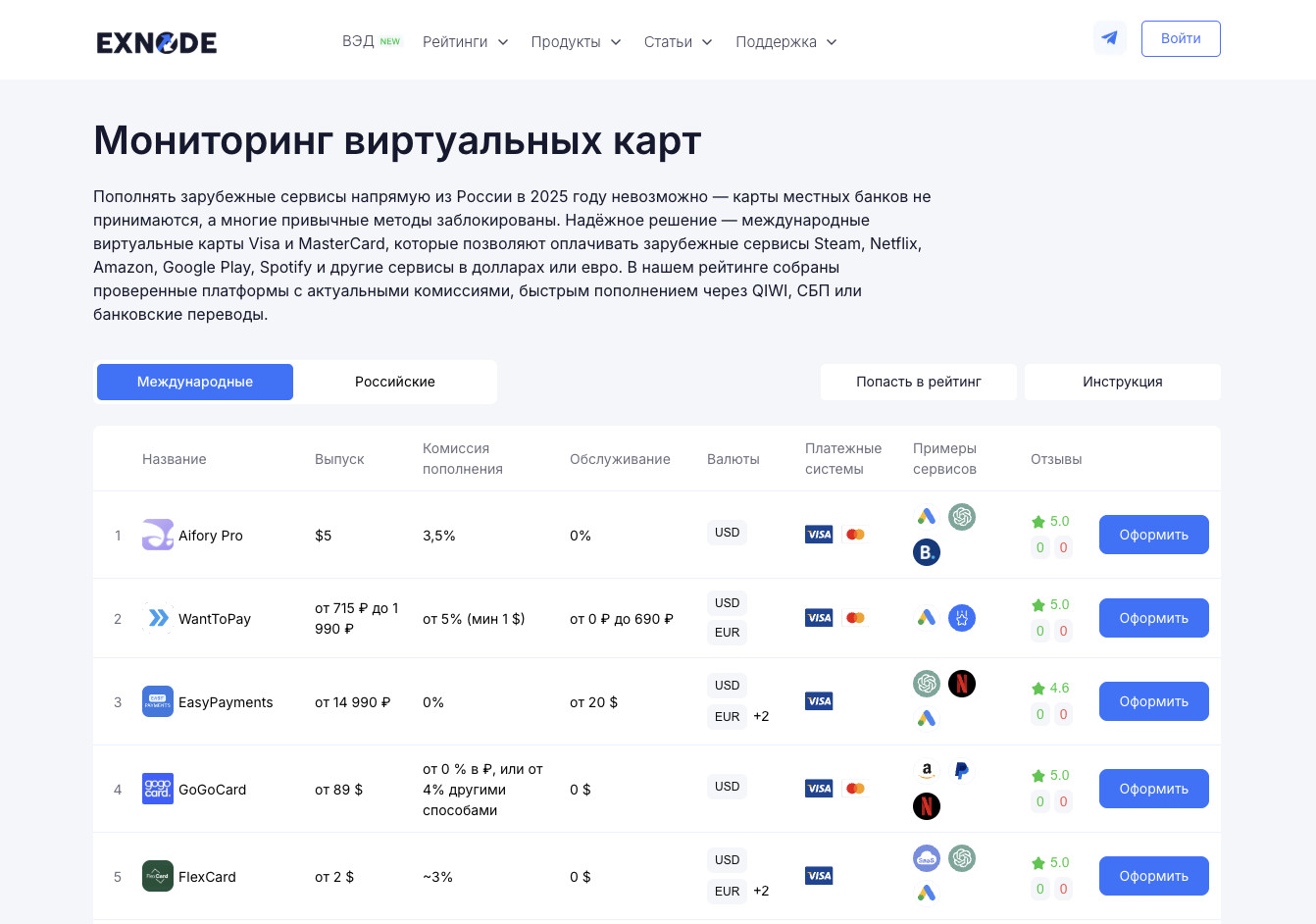The image size is (1316, 924).
Task: Click the +2 currencies indicator for EasyPayments
Action: point(761,717)
